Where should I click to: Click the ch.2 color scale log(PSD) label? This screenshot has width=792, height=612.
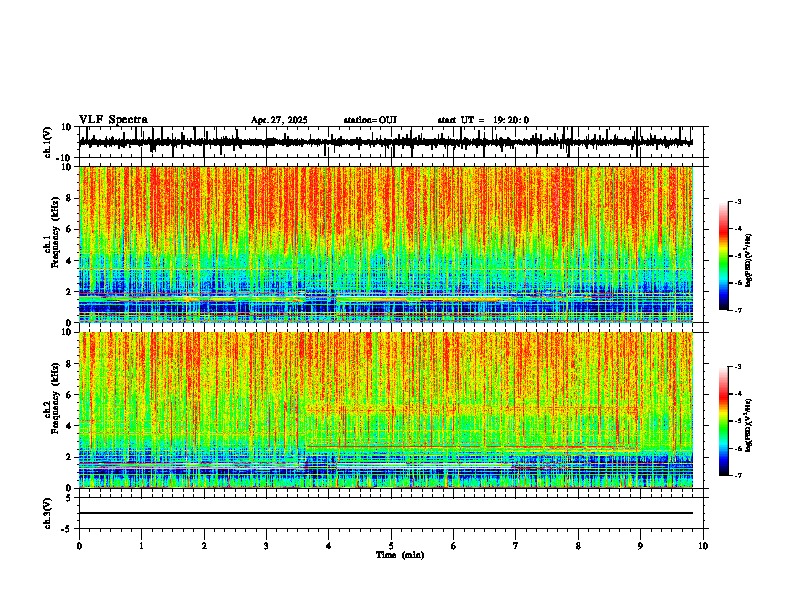click(x=749, y=425)
